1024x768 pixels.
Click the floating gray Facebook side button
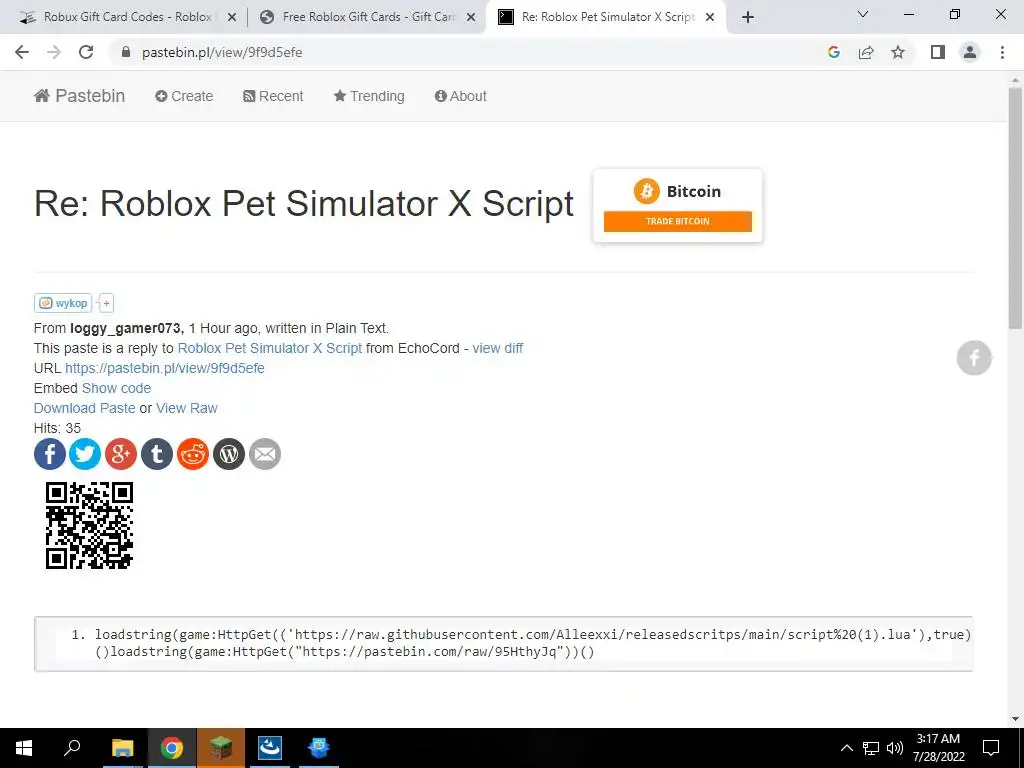tap(974, 358)
